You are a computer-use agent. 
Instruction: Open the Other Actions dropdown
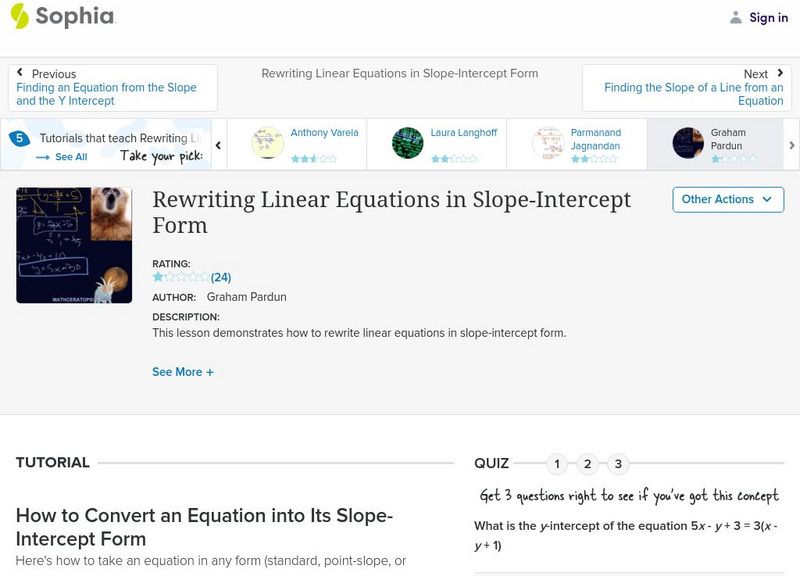coord(727,199)
